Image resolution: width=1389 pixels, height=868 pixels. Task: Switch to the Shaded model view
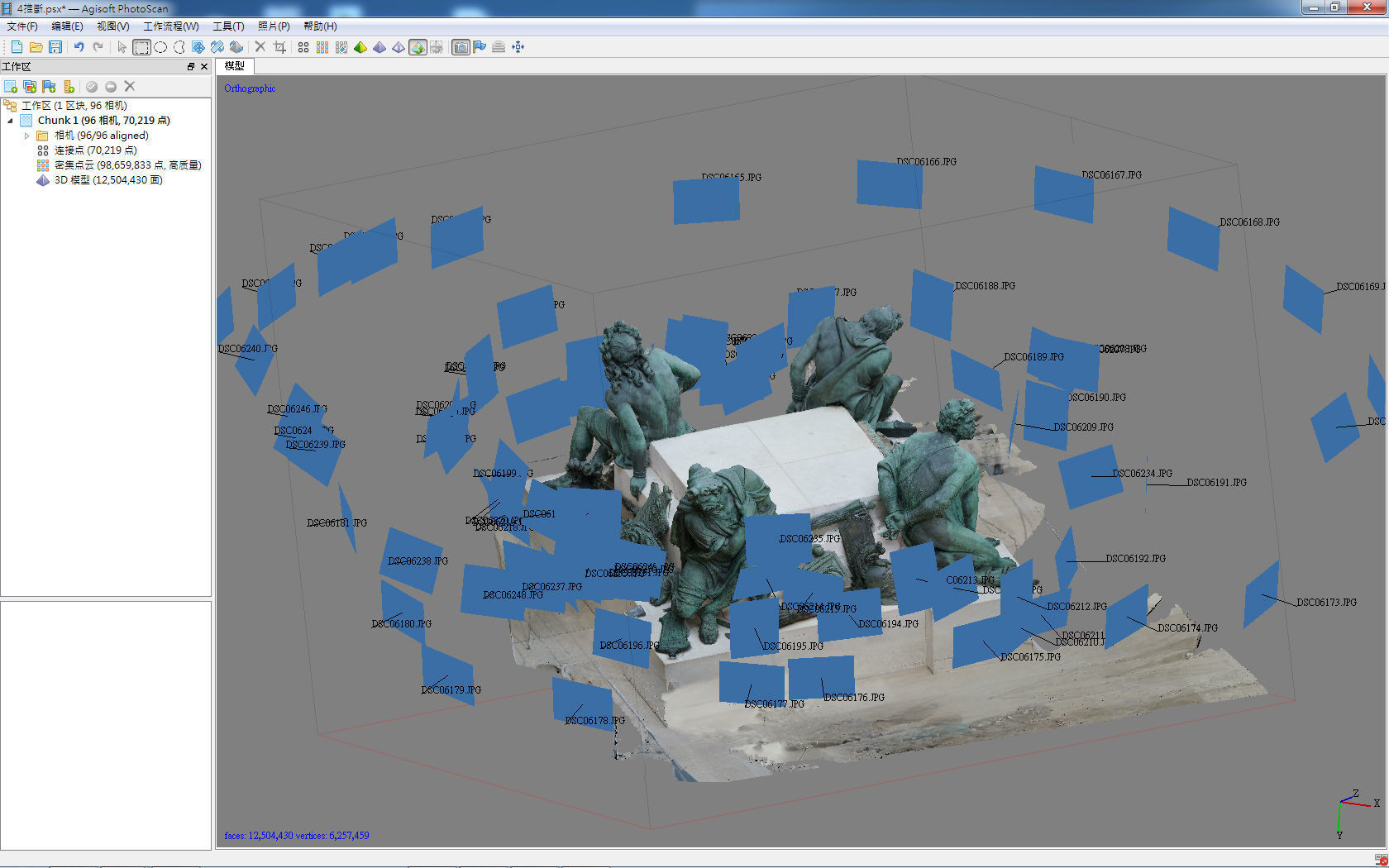pos(360,47)
